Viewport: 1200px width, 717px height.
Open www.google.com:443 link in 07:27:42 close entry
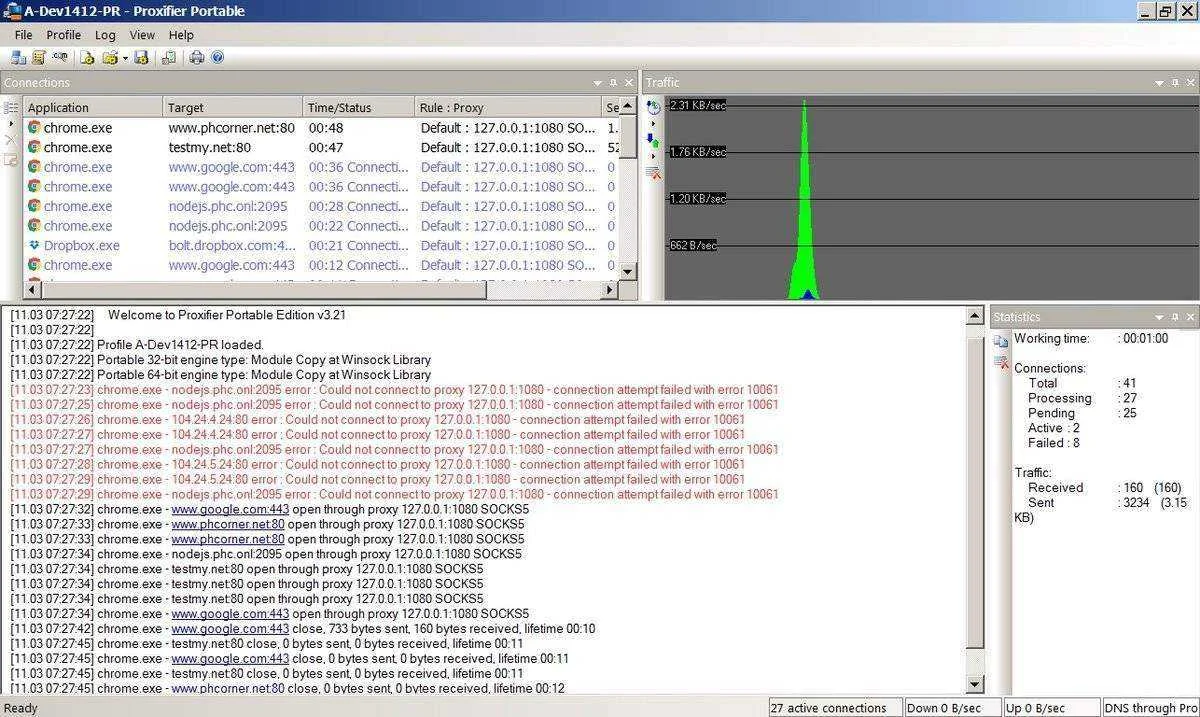pos(230,629)
